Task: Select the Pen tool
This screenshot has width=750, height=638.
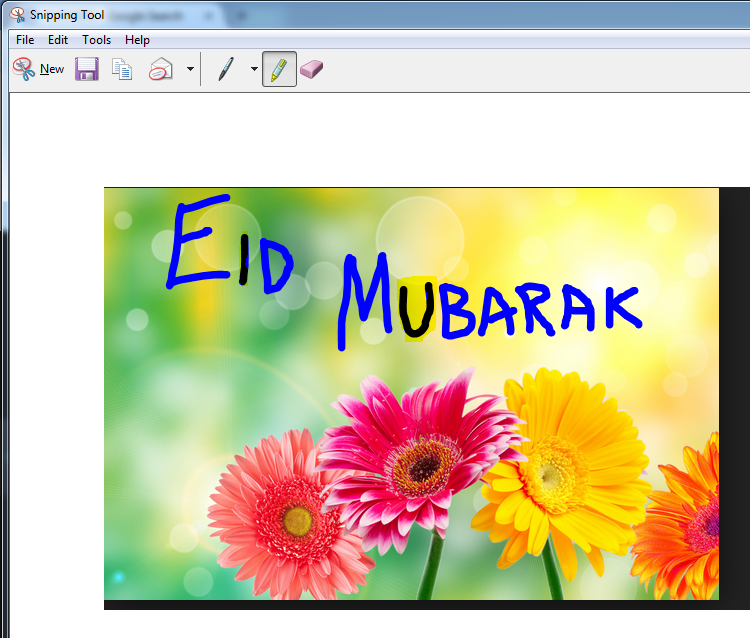Action: (226, 69)
